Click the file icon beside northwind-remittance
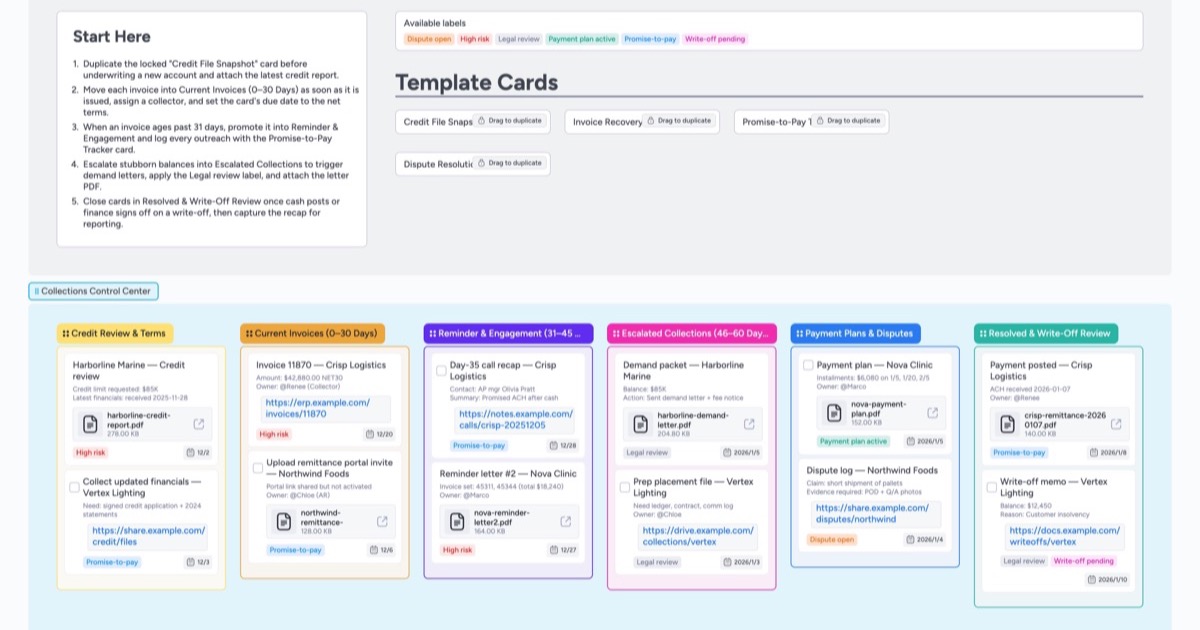The width and height of the screenshot is (1200, 630). (x=283, y=521)
